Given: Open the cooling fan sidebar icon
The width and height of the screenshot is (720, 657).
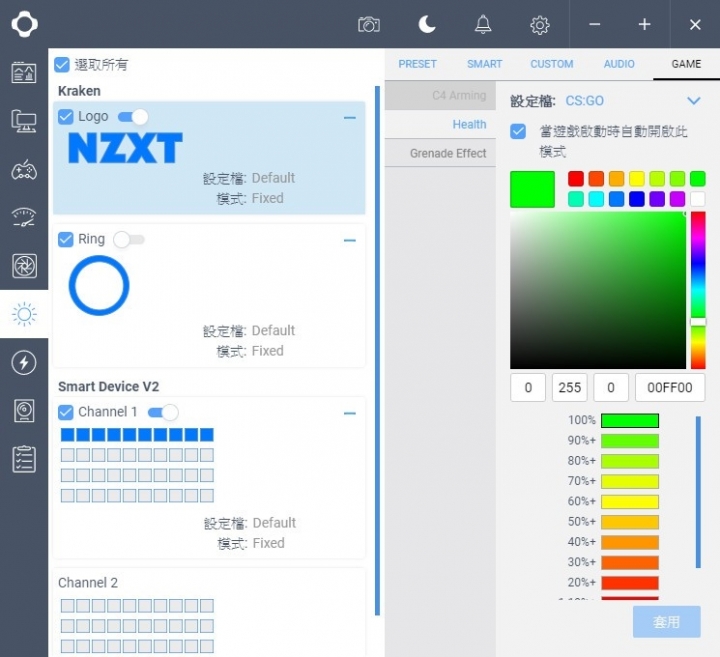Looking at the screenshot, I should tap(24, 266).
